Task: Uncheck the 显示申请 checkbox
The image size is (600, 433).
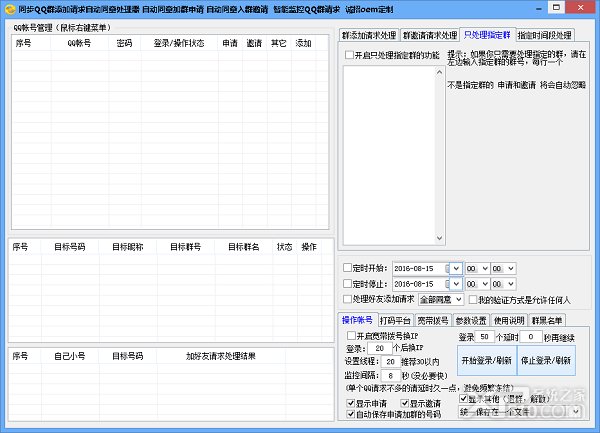Action: (x=351, y=403)
